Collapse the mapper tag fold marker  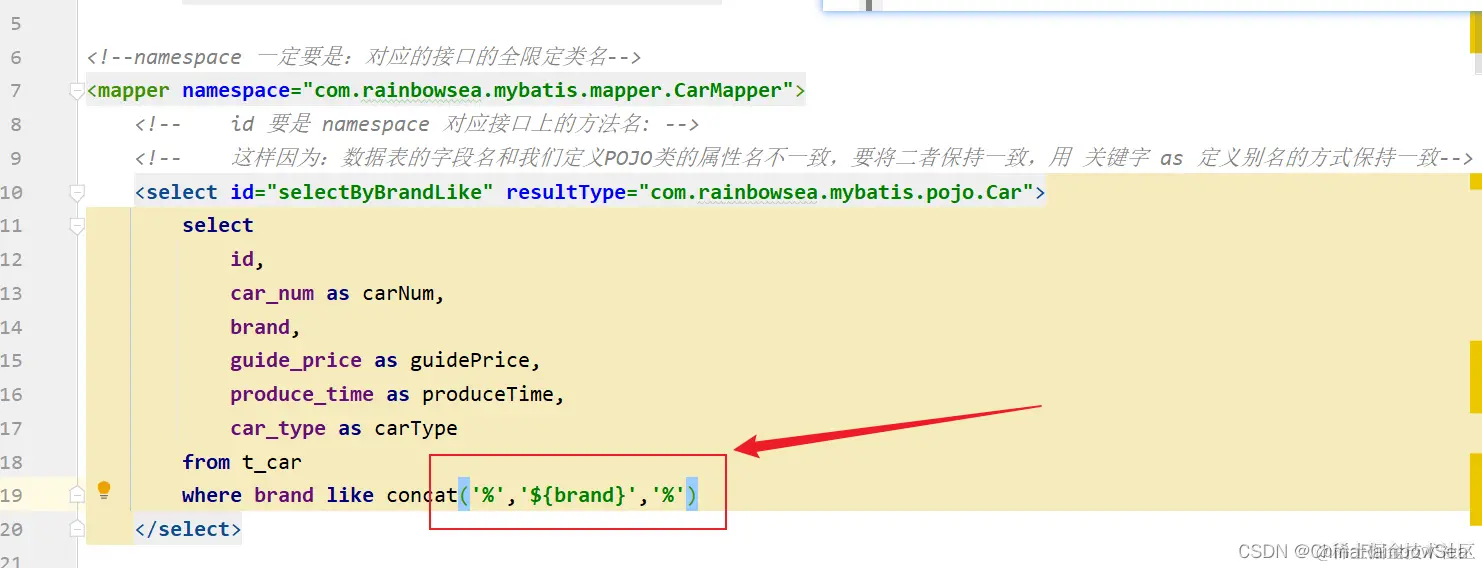coord(77,91)
